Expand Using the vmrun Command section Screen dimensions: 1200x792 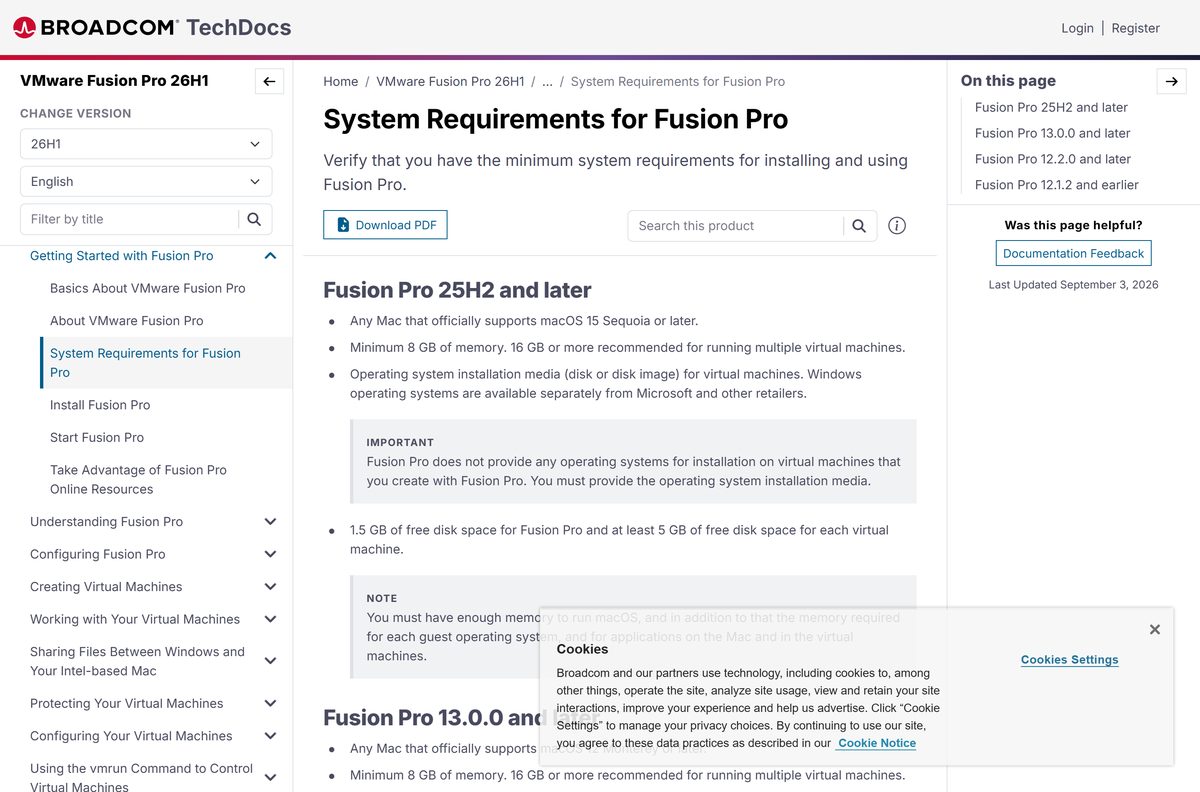click(x=270, y=778)
